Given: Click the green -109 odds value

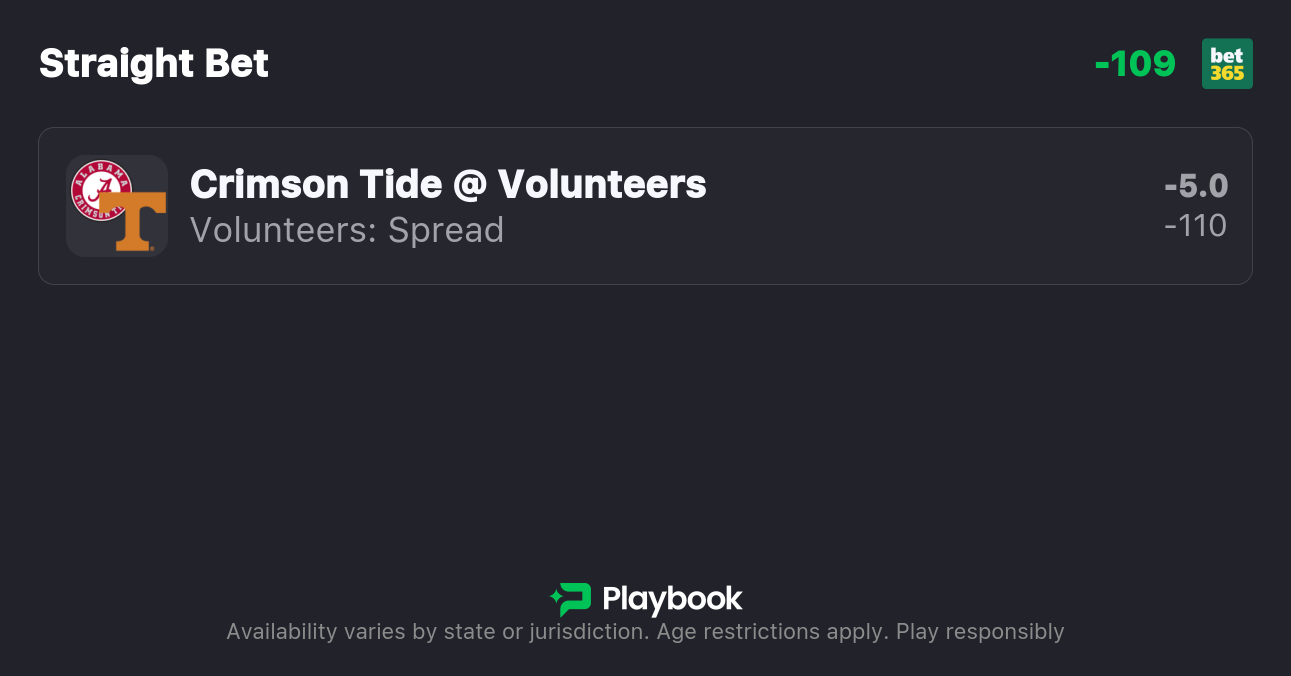Looking at the screenshot, I should [x=1135, y=64].
